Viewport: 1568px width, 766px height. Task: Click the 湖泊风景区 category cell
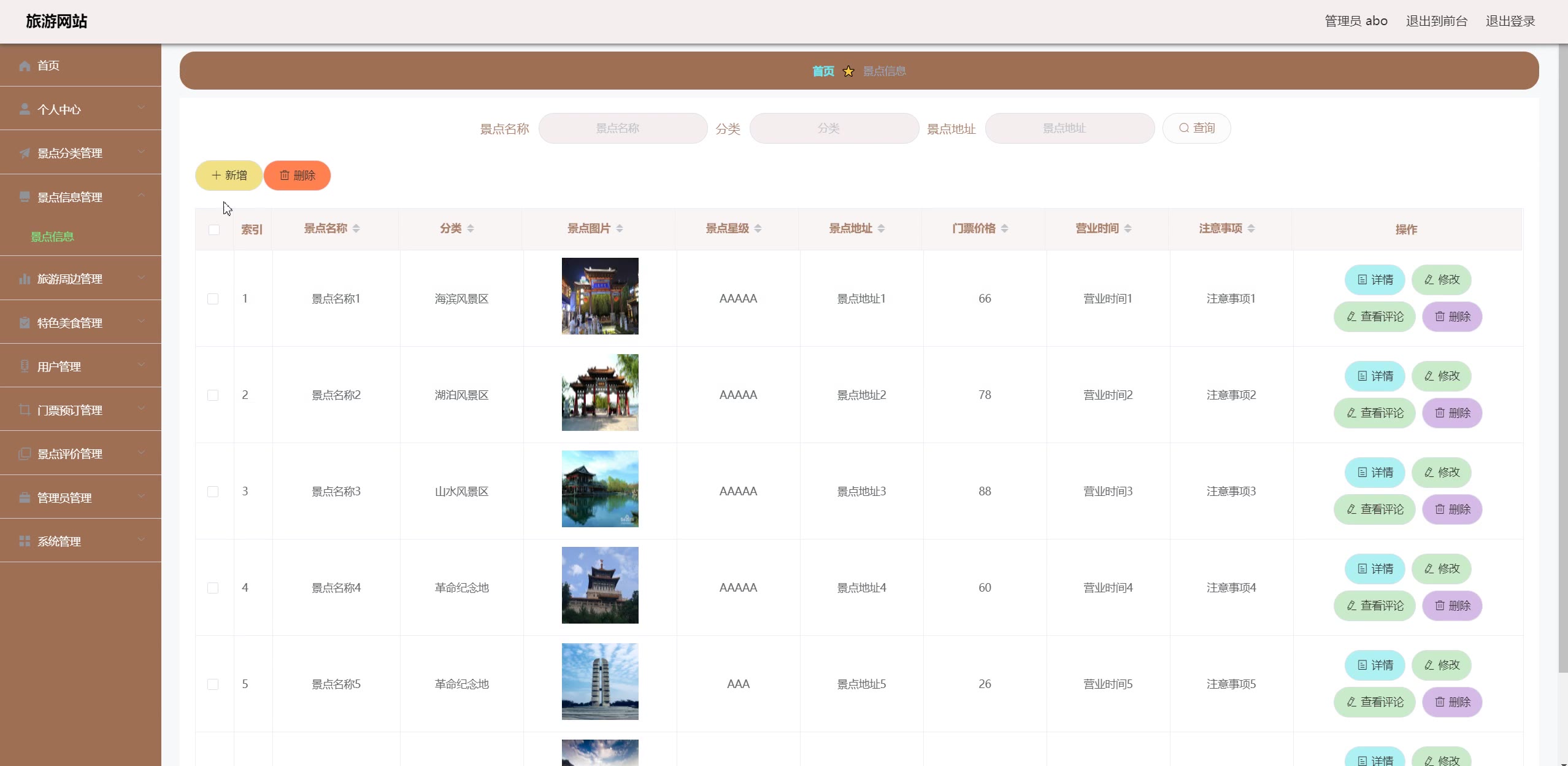coord(462,395)
